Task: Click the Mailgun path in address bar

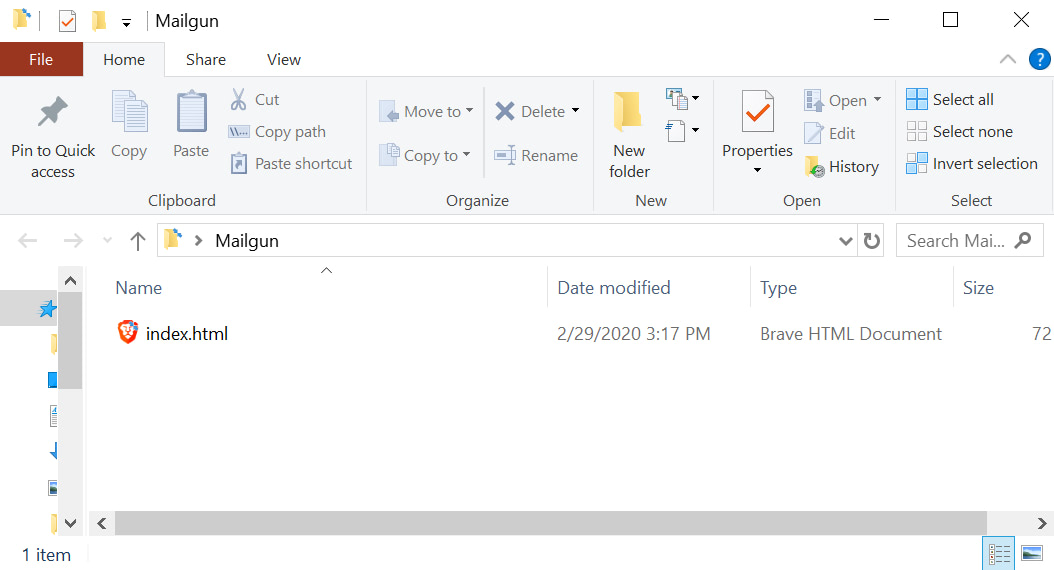Action: coord(247,241)
